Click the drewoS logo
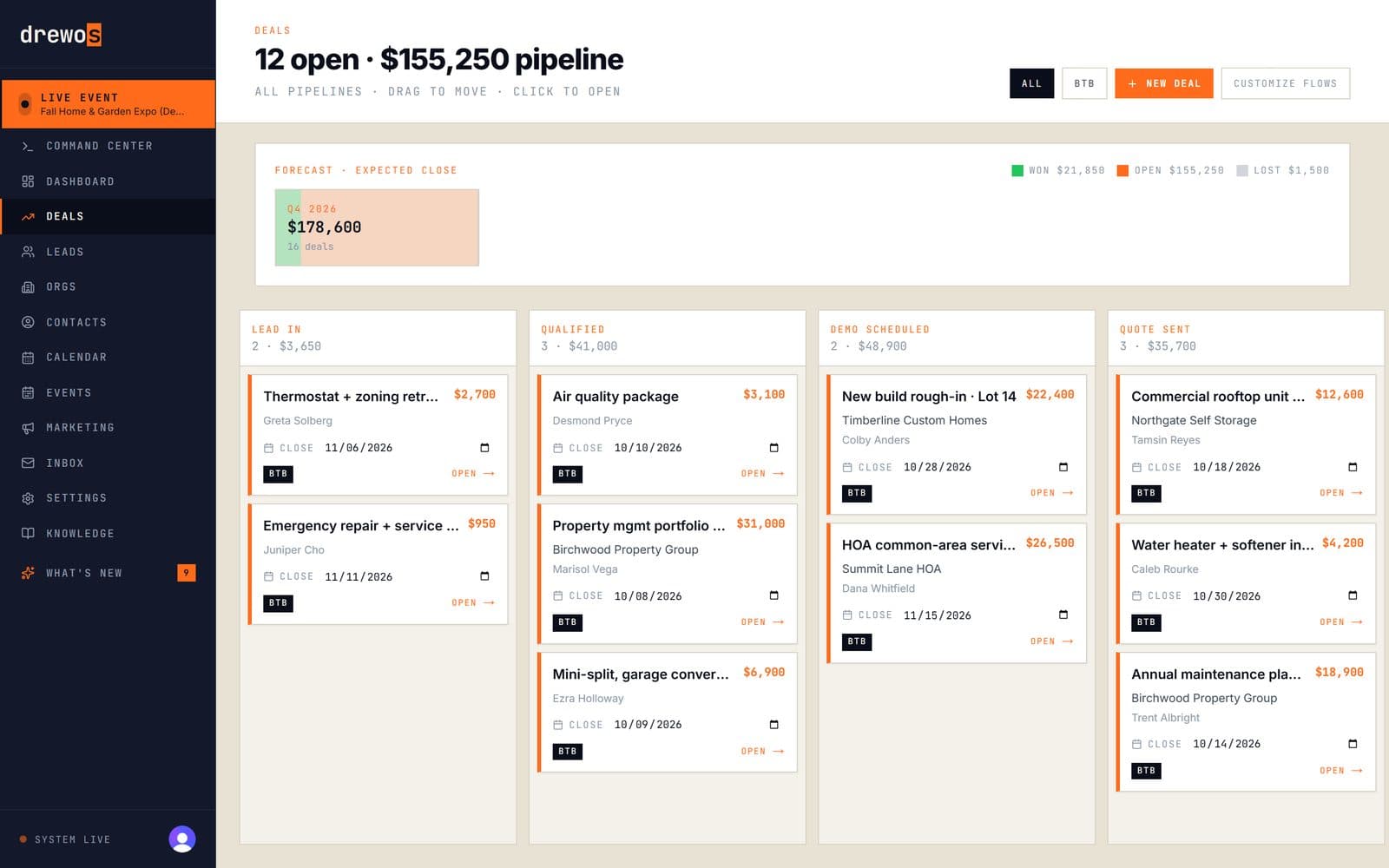Screen dimensions: 1389x868 (x=61, y=35)
